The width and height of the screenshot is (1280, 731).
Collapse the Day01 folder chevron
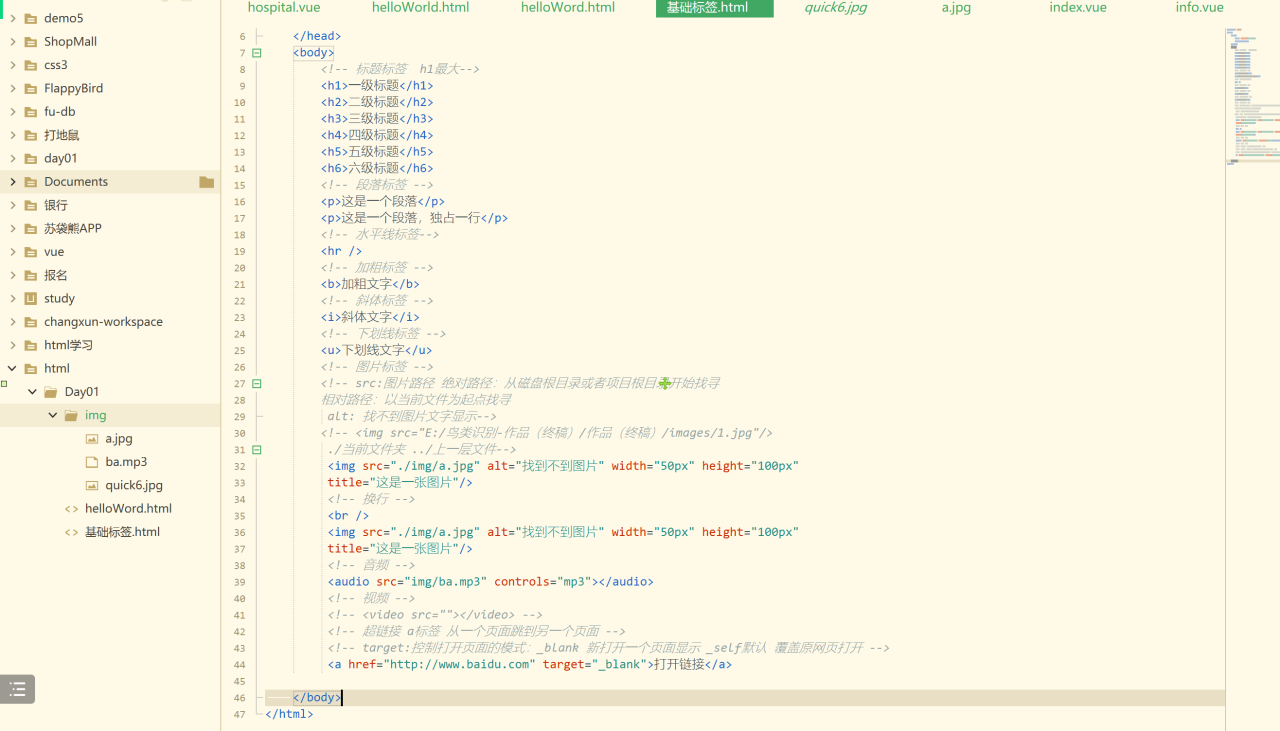pos(33,392)
